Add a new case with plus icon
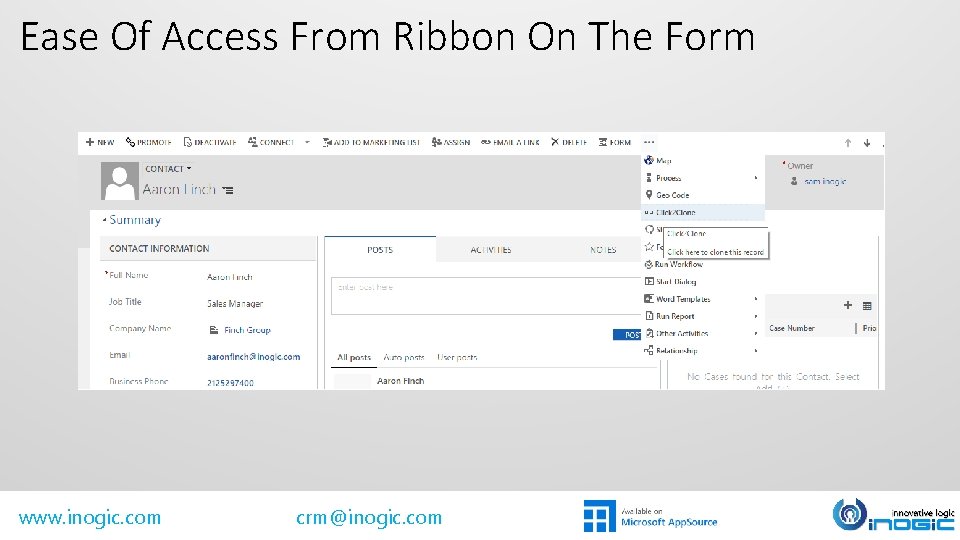The image size is (960, 540). [x=848, y=305]
